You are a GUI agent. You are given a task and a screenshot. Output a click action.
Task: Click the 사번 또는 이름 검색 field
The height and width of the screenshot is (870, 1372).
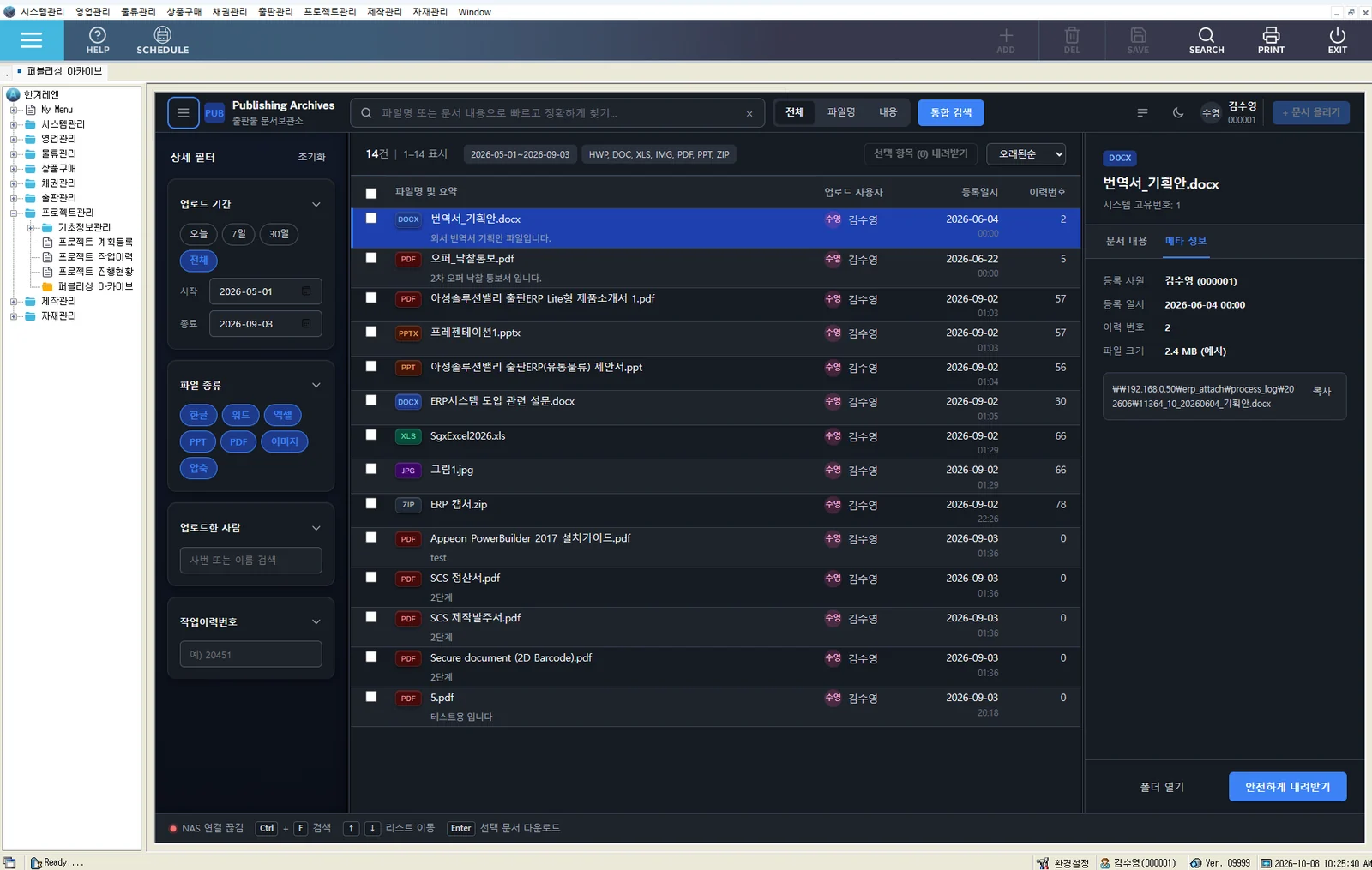click(x=250, y=560)
